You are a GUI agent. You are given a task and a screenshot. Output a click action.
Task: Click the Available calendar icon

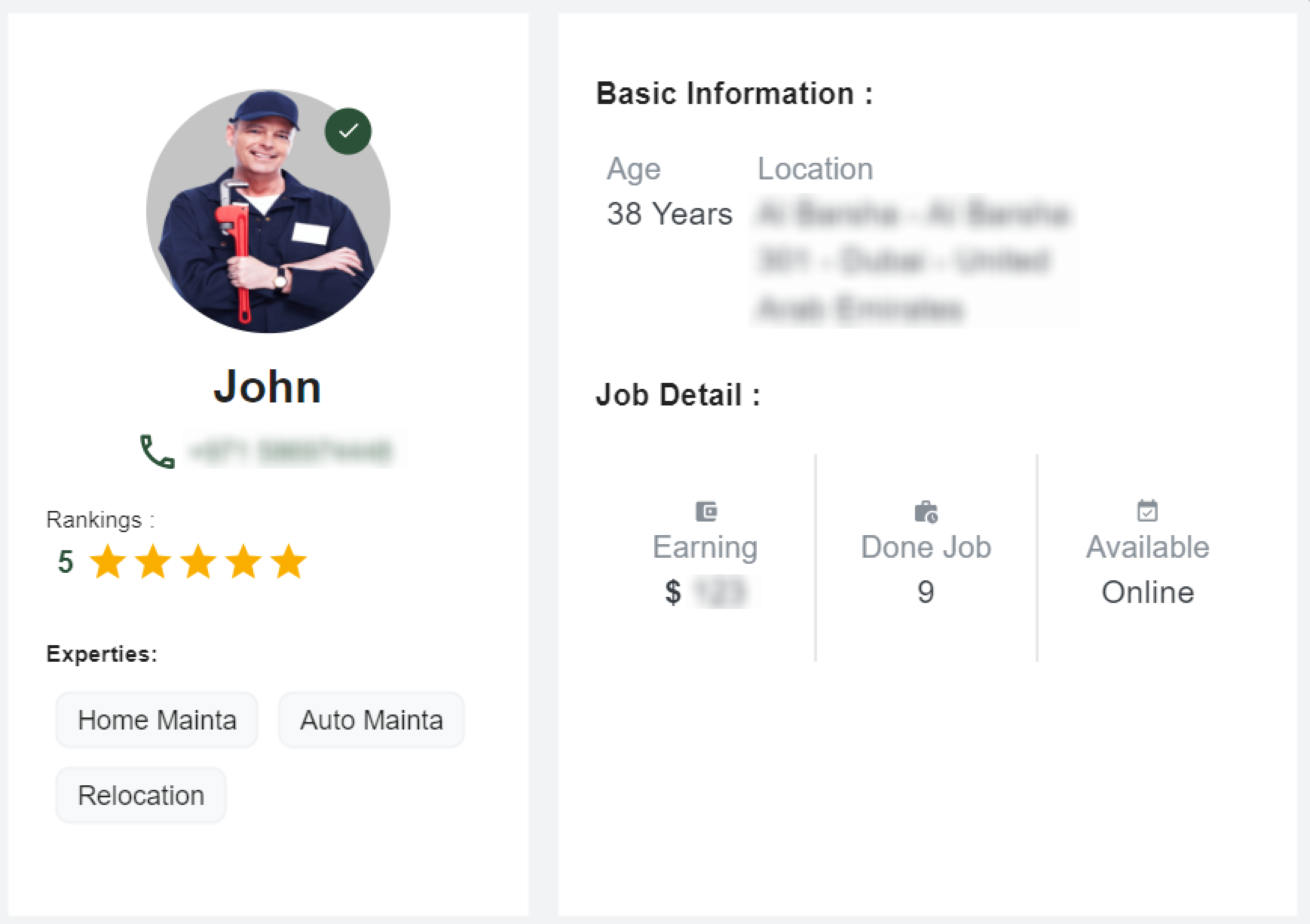click(1147, 510)
